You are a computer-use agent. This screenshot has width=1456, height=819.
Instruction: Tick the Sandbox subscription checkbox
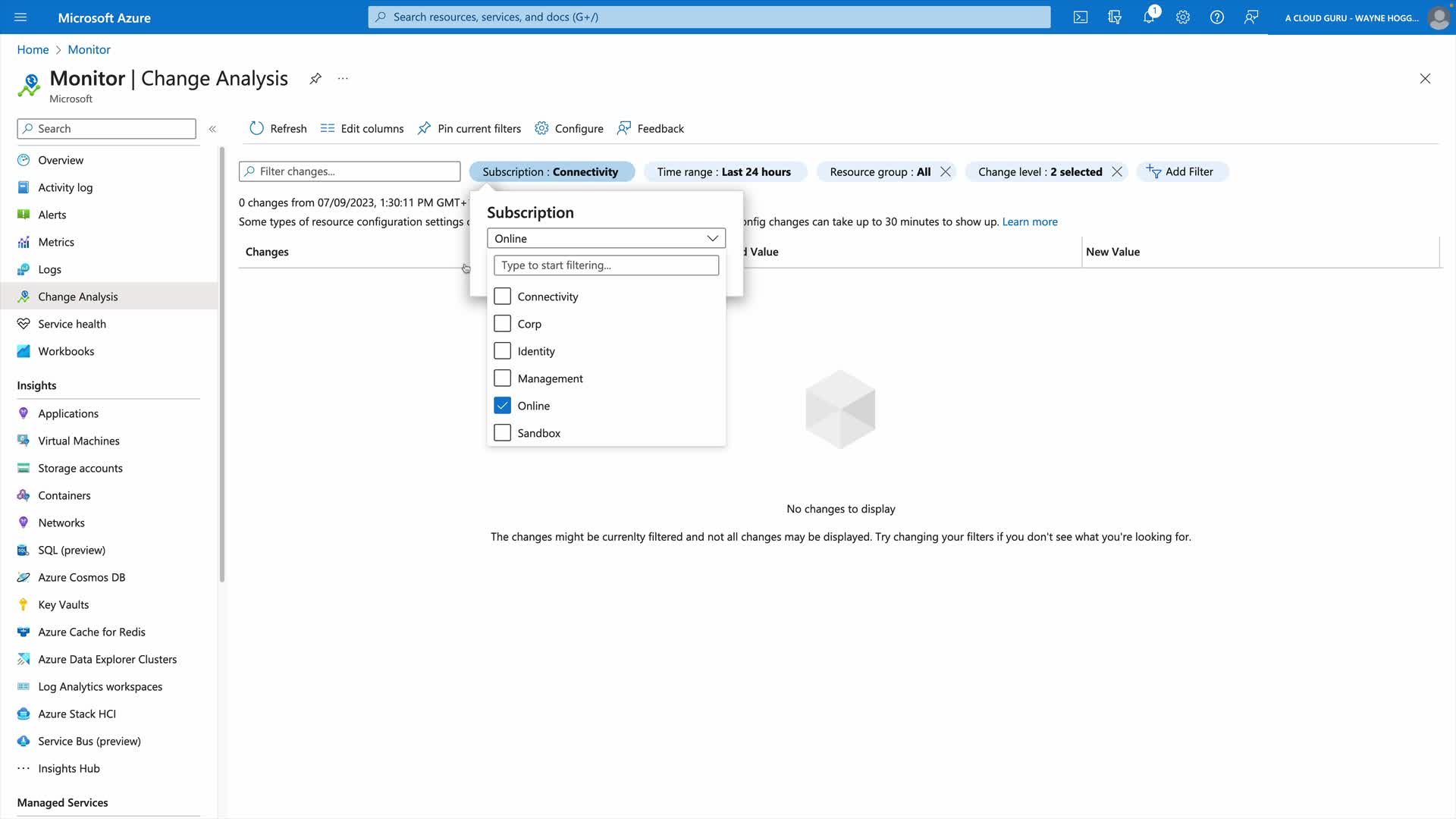502,433
